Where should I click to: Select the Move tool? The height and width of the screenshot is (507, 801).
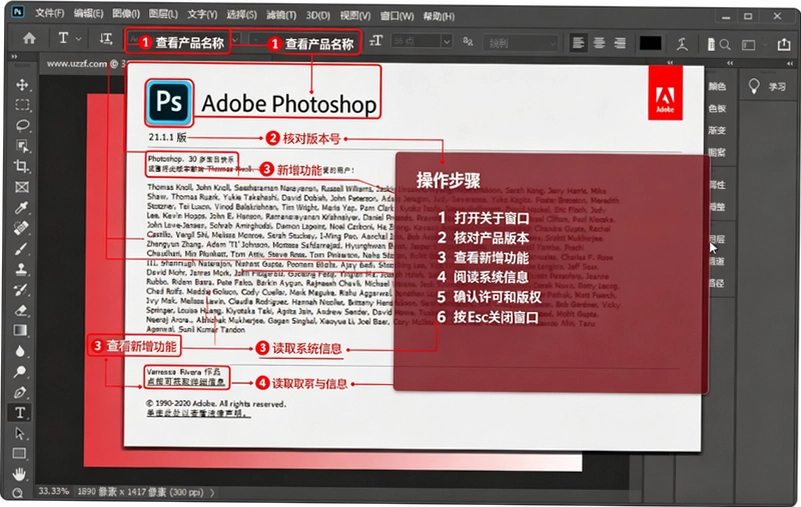click(x=21, y=84)
